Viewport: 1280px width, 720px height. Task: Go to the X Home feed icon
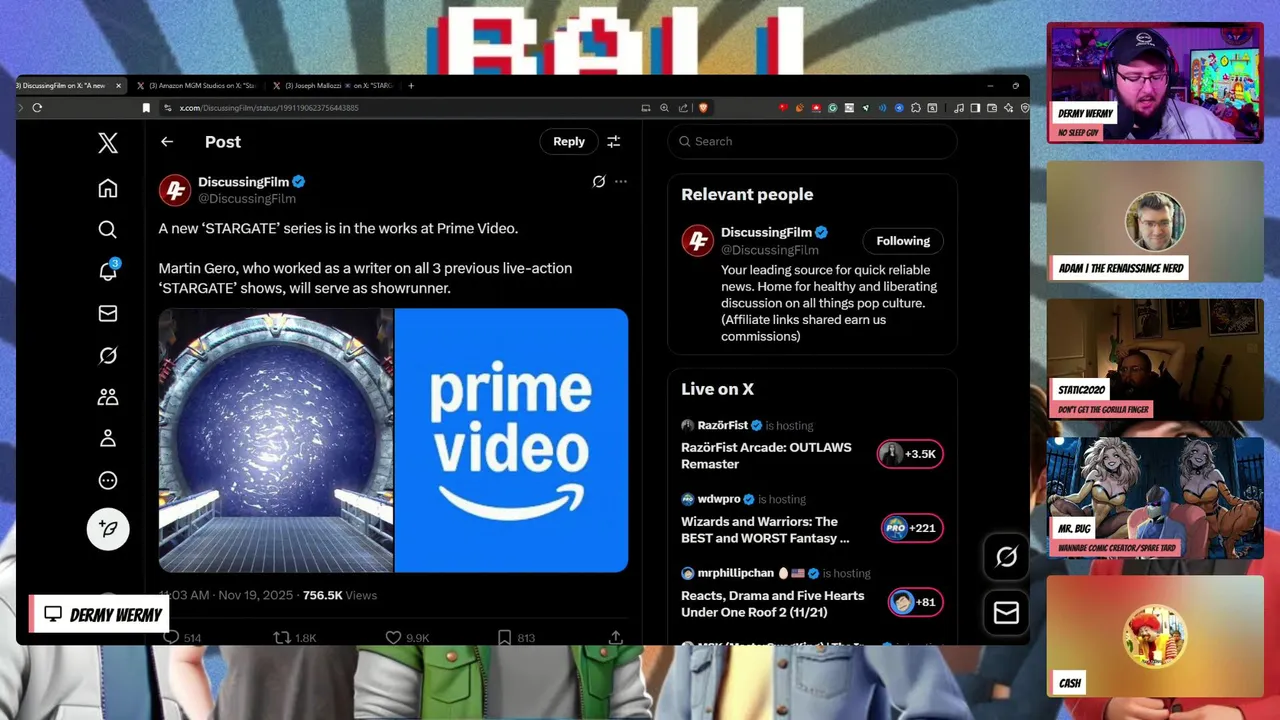pos(108,188)
